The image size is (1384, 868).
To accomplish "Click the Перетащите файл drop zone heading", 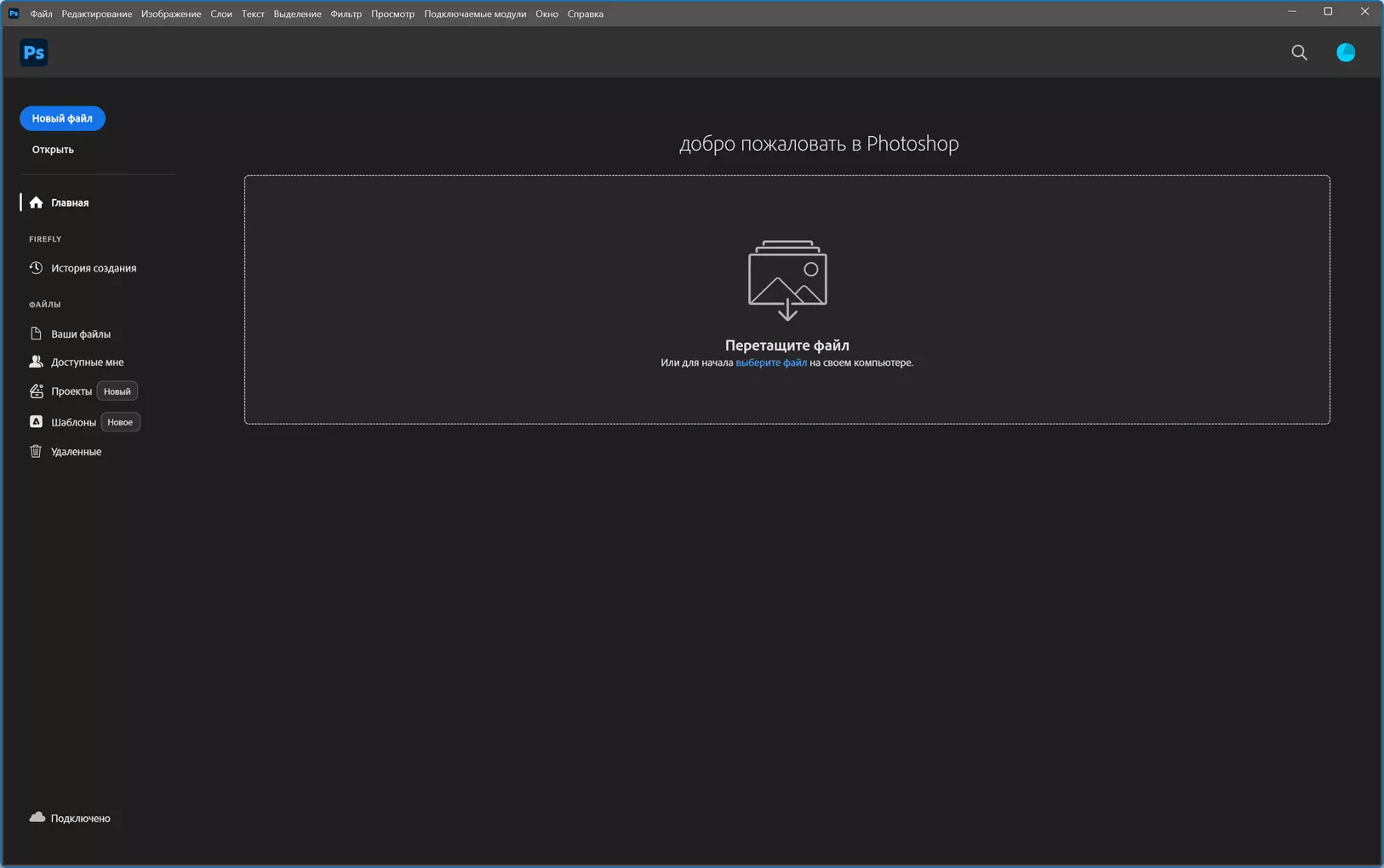I will [x=787, y=345].
